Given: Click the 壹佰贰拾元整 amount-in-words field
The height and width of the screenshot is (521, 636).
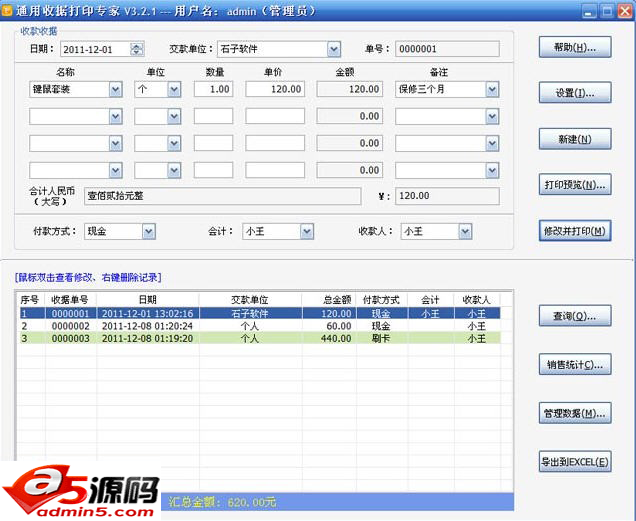Looking at the screenshot, I should [x=222, y=196].
